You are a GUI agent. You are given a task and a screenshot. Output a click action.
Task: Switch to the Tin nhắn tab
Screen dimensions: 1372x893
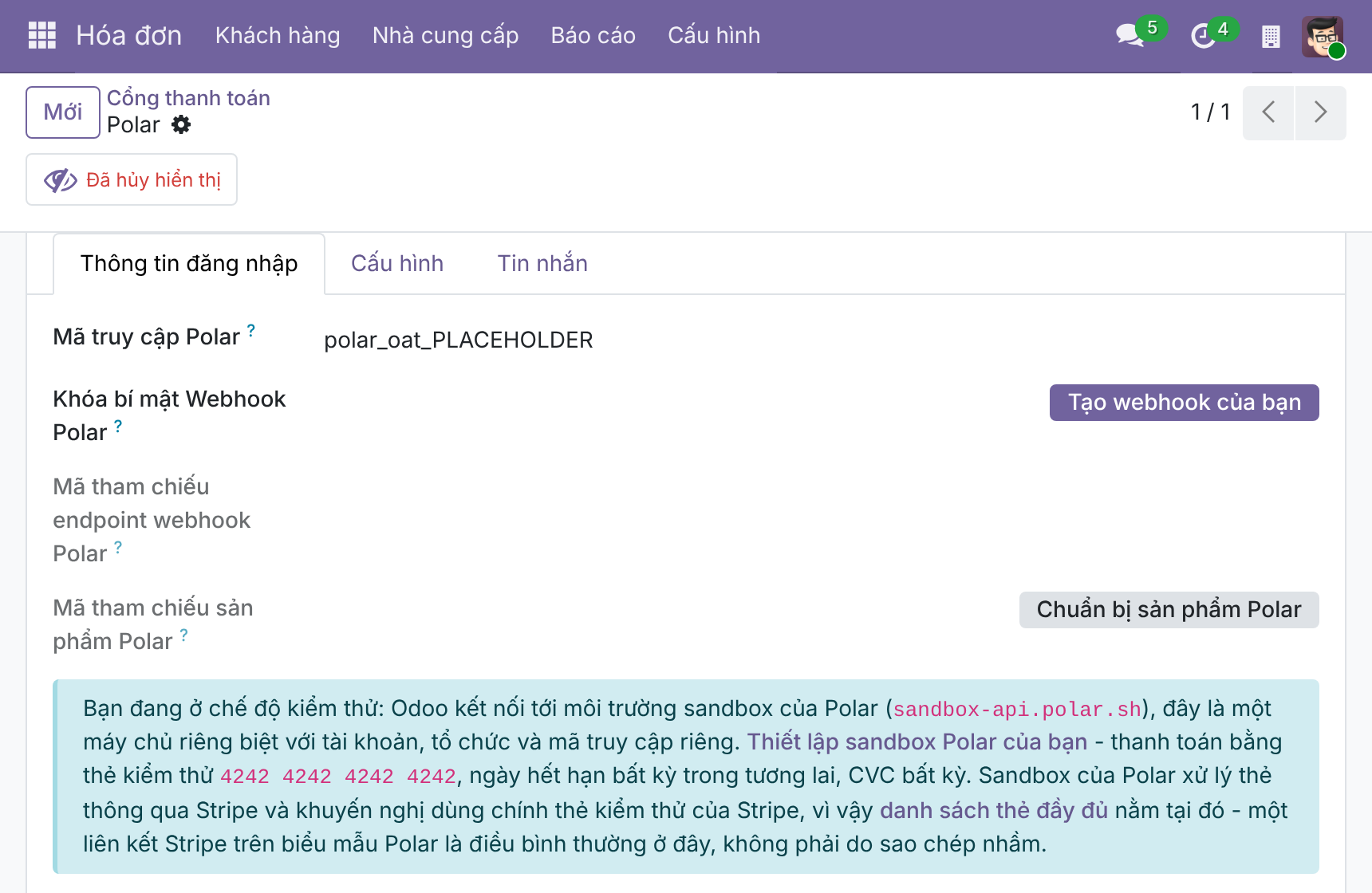coord(542,264)
